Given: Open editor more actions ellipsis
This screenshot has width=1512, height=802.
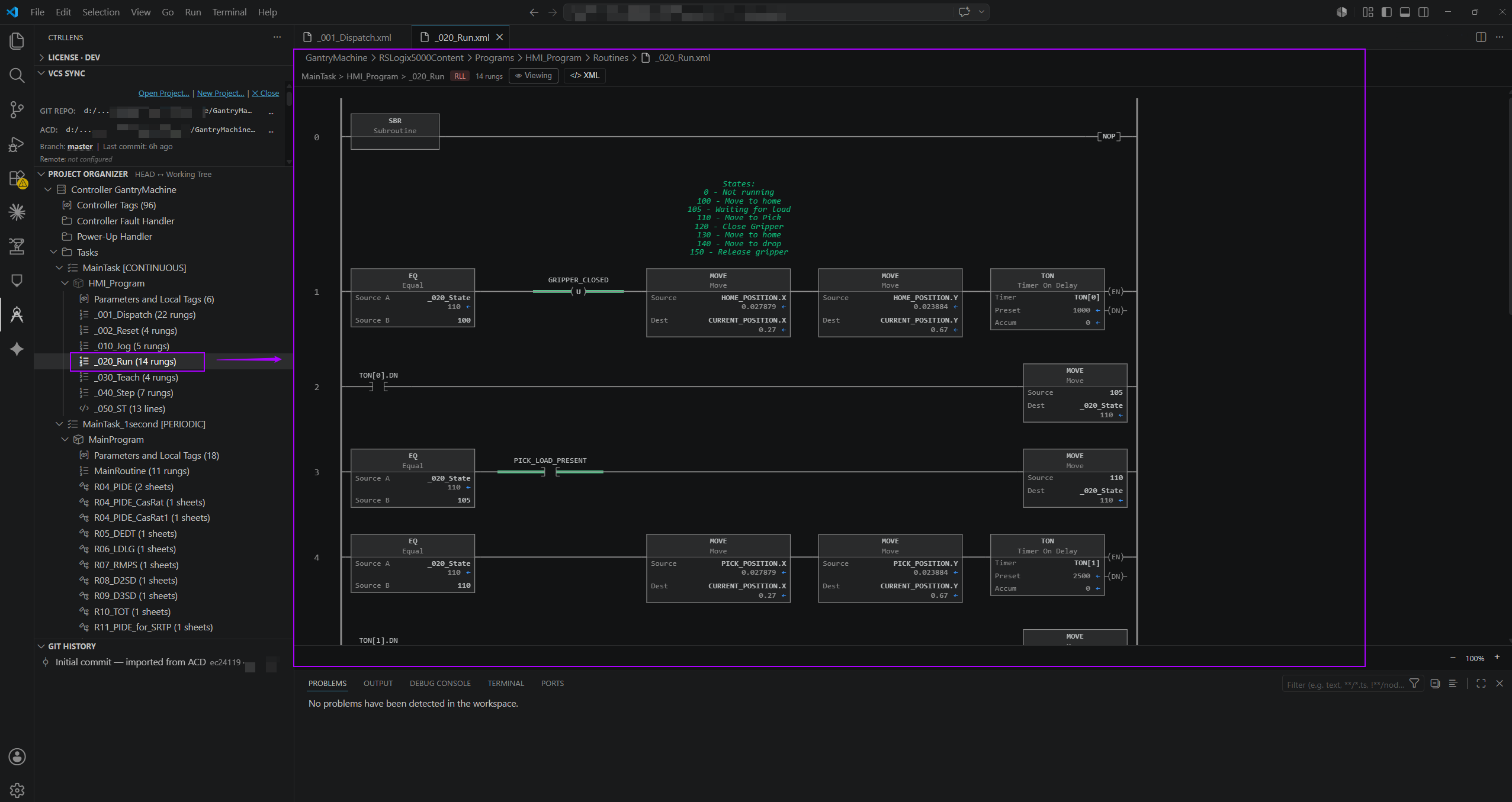Looking at the screenshot, I should click(x=1500, y=37).
